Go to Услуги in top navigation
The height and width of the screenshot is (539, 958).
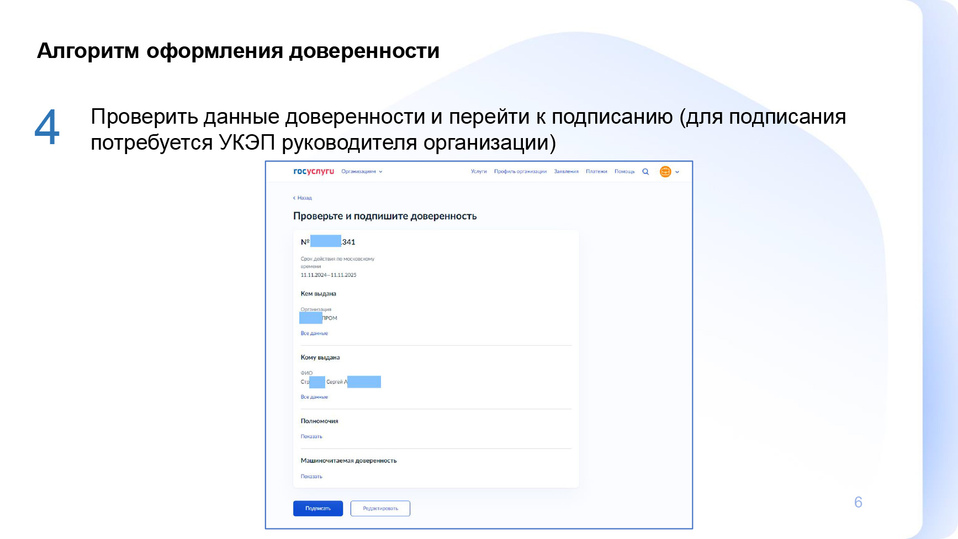point(479,172)
